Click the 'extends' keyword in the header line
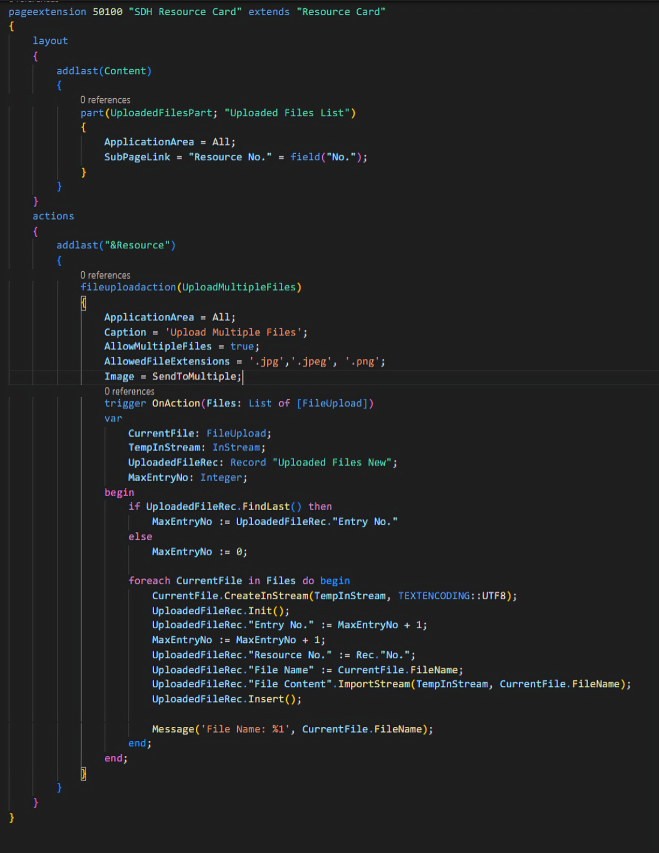The height and width of the screenshot is (853, 659). coord(269,11)
